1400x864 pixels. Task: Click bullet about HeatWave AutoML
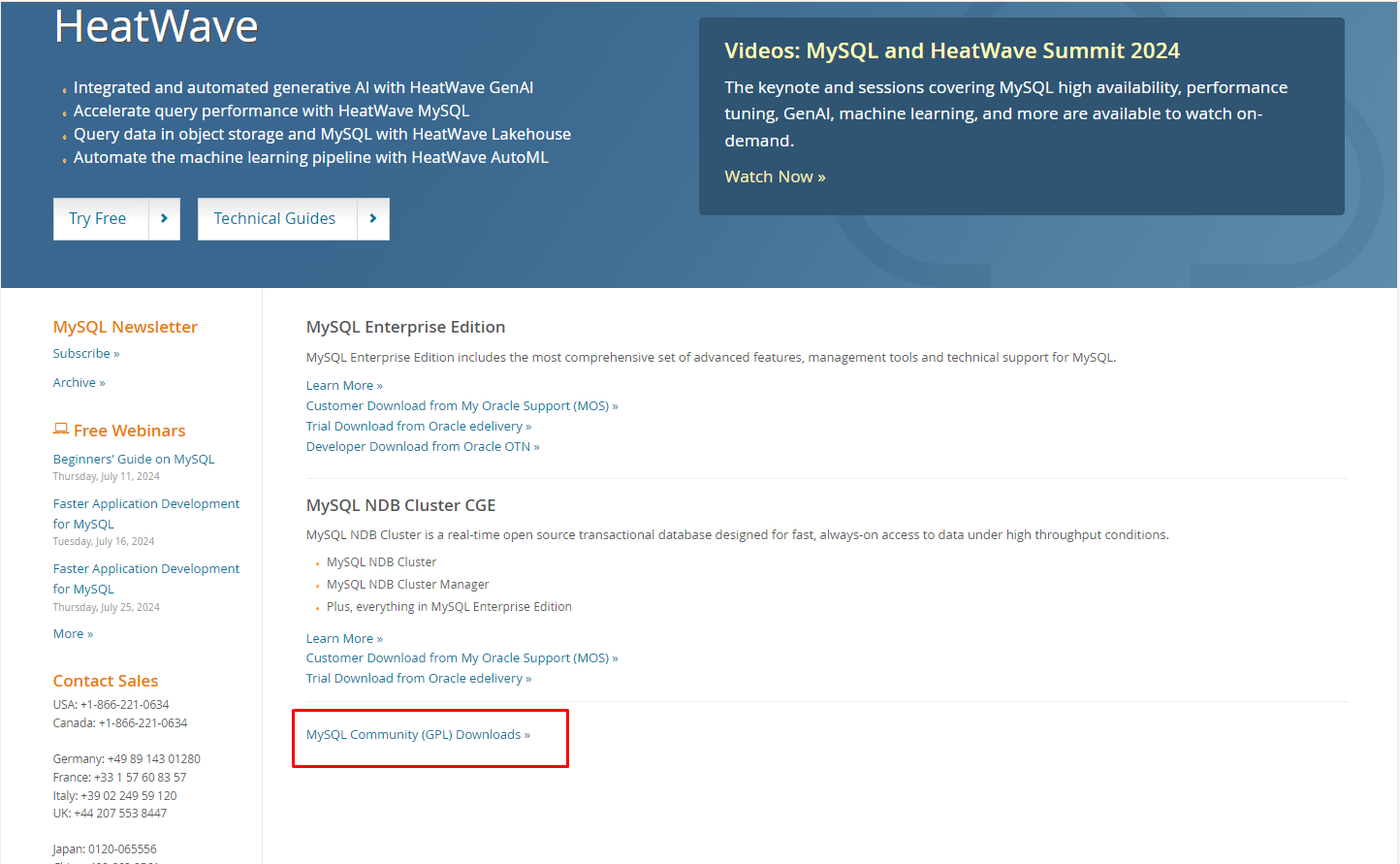tap(311, 157)
